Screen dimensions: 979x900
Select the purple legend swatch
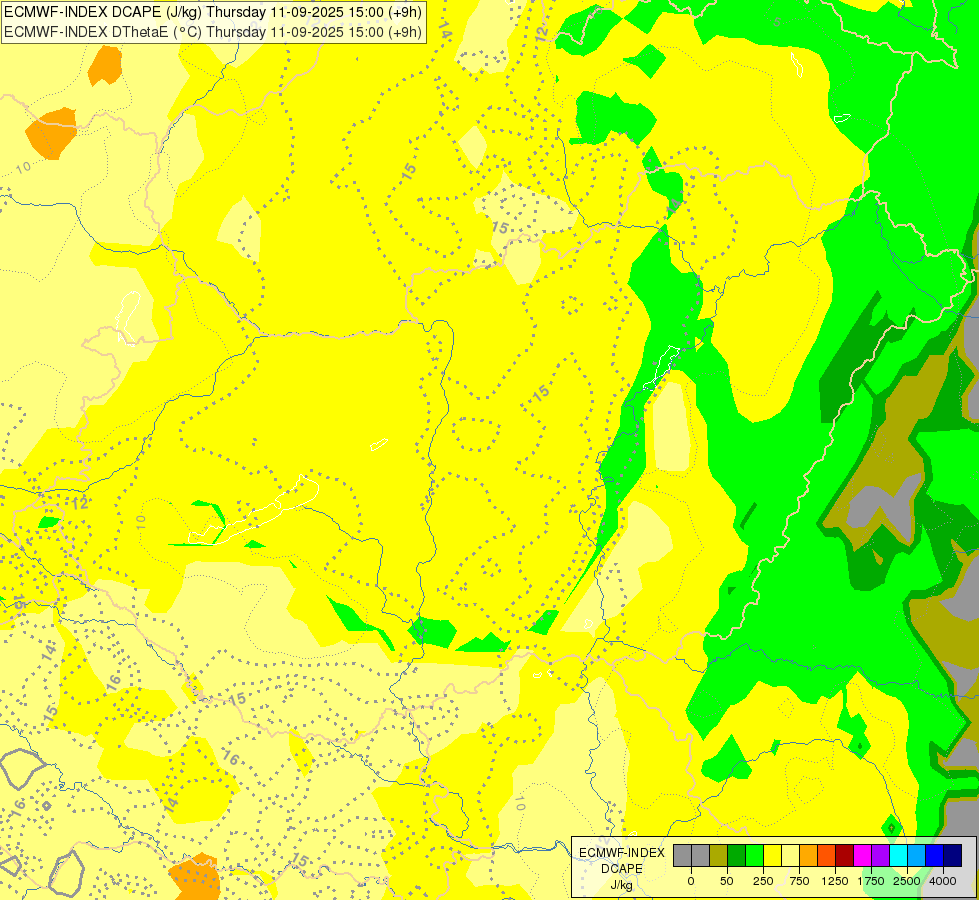(880, 855)
